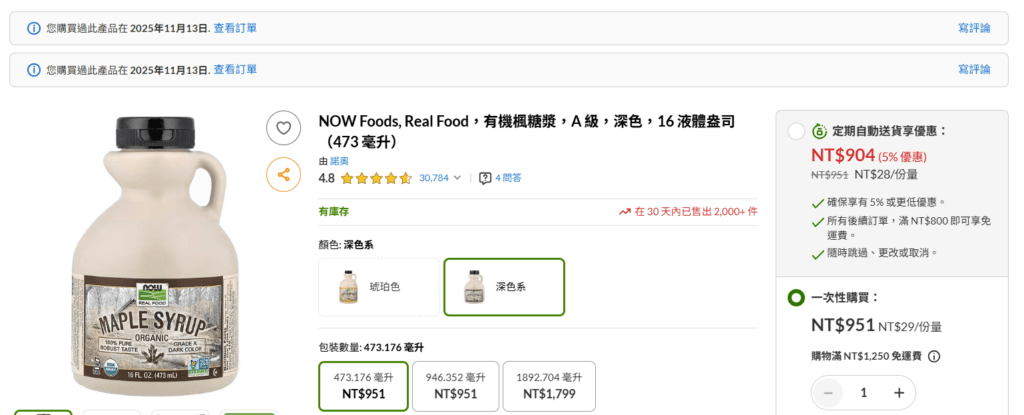
Task: Click 寫評論 link in second notice
Action: pyautogui.click(x=974, y=70)
